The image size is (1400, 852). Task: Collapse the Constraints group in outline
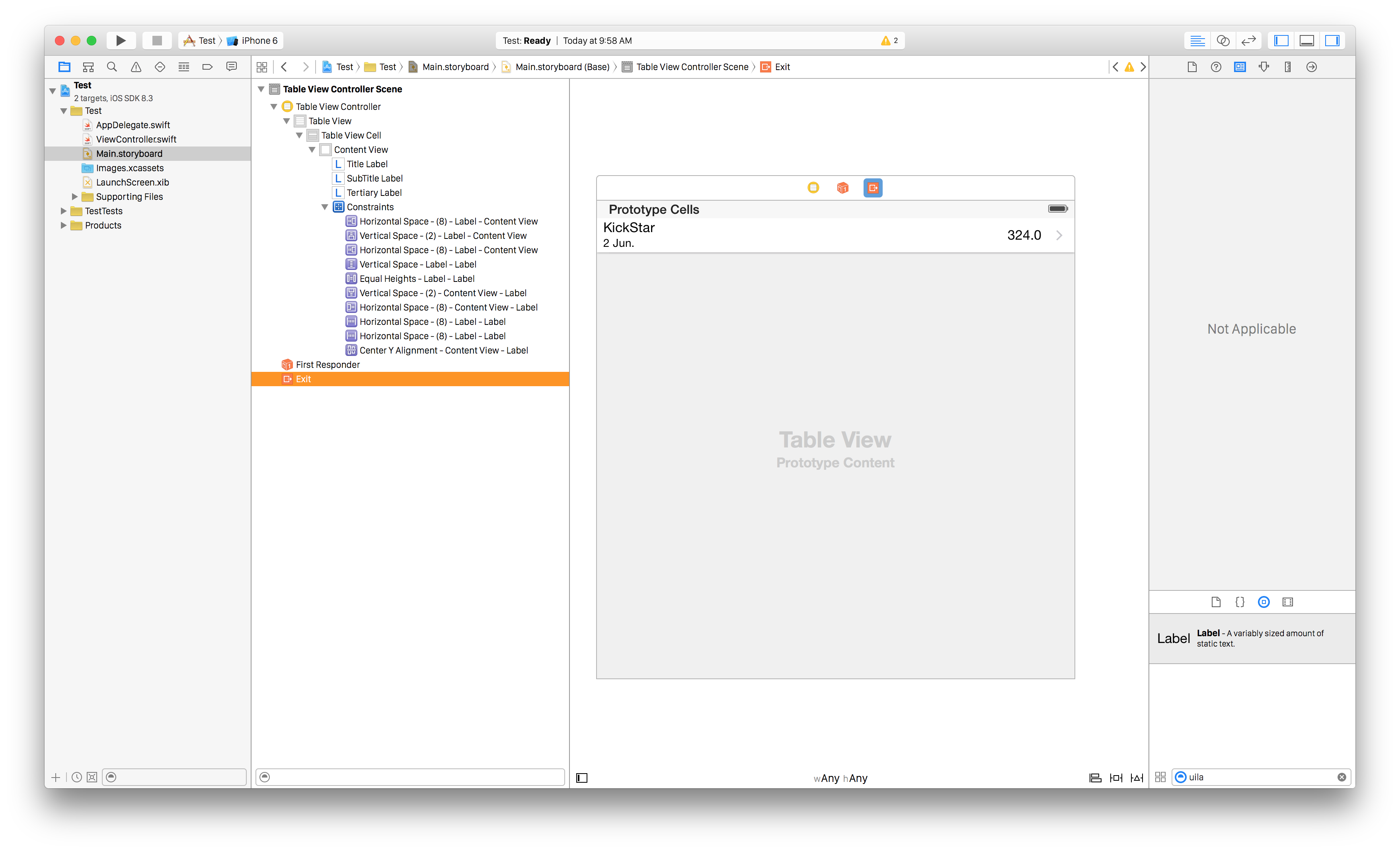325,207
